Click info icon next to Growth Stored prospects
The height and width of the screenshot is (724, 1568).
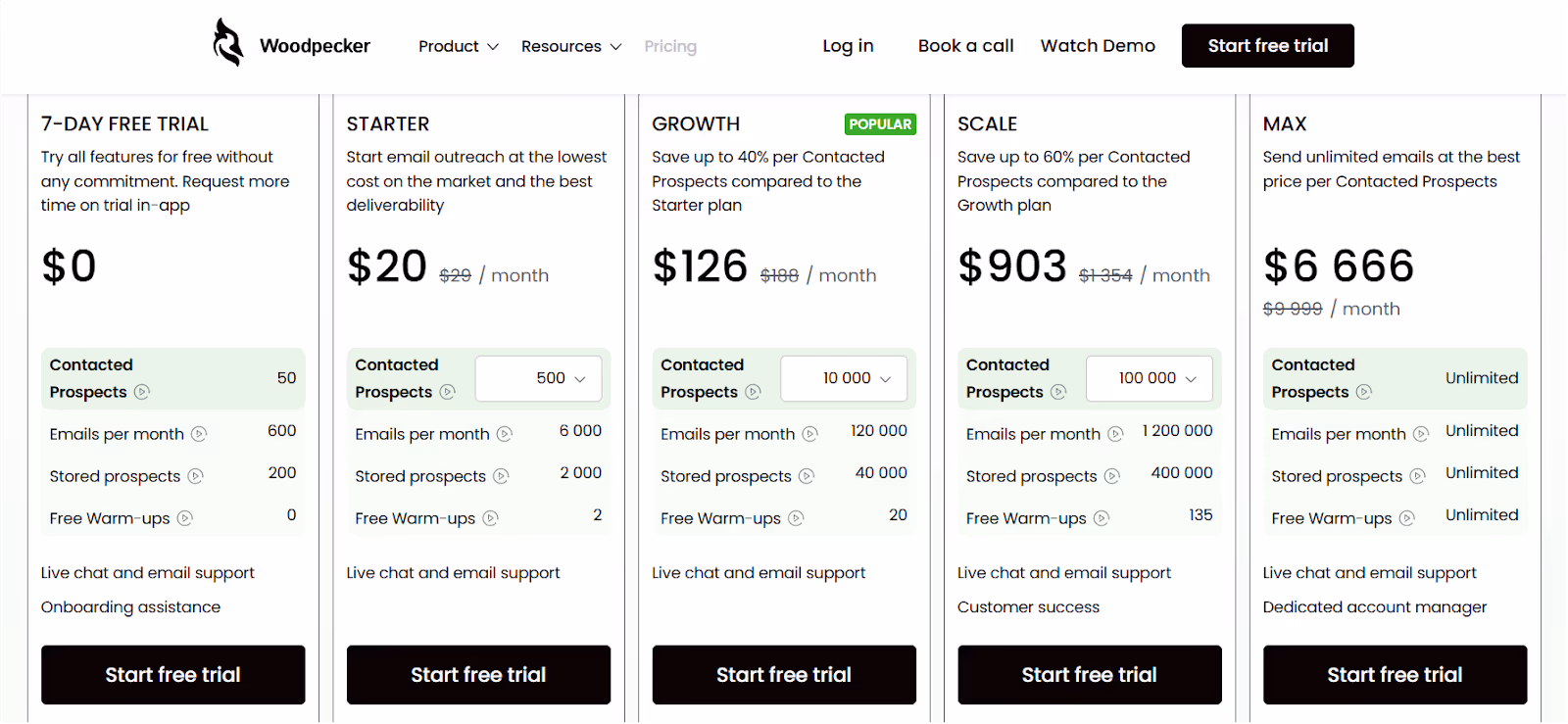coord(807,476)
